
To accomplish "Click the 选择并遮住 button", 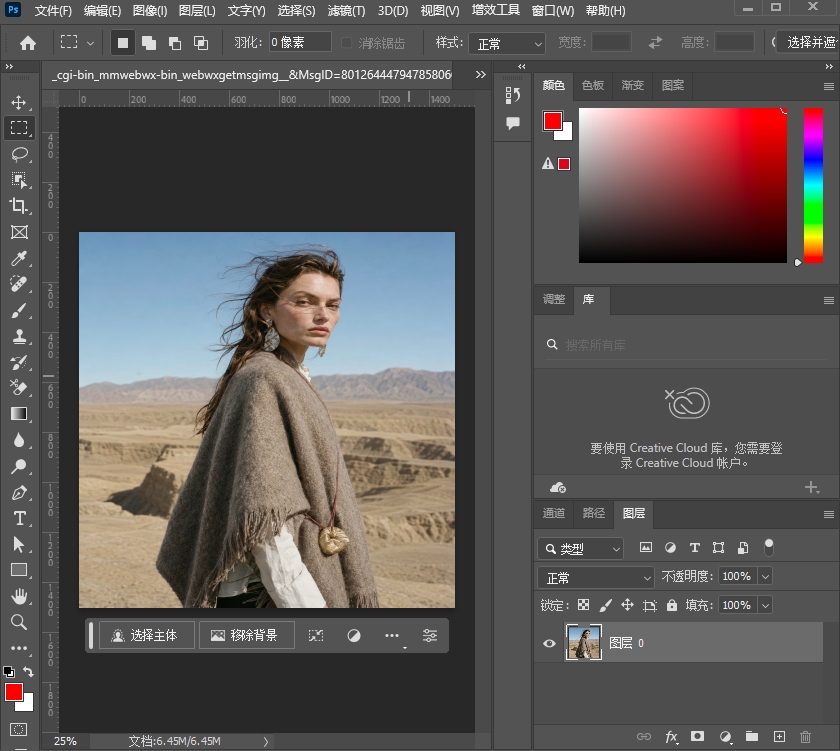I will coord(809,42).
